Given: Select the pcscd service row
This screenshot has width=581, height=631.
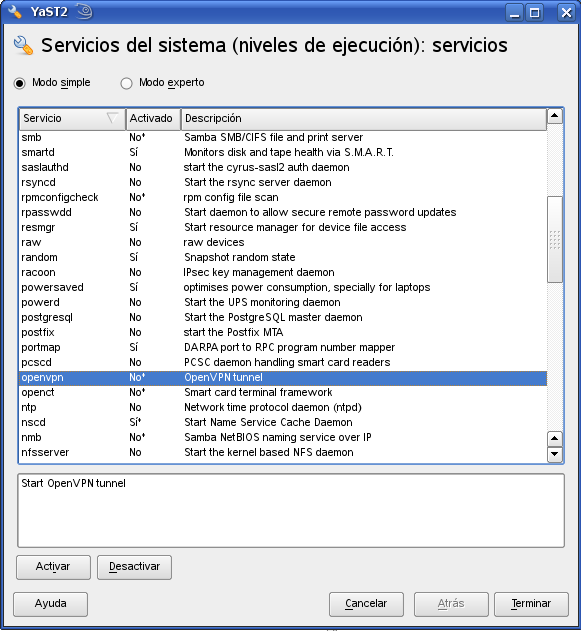Looking at the screenshot, I should click(x=283, y=362).
